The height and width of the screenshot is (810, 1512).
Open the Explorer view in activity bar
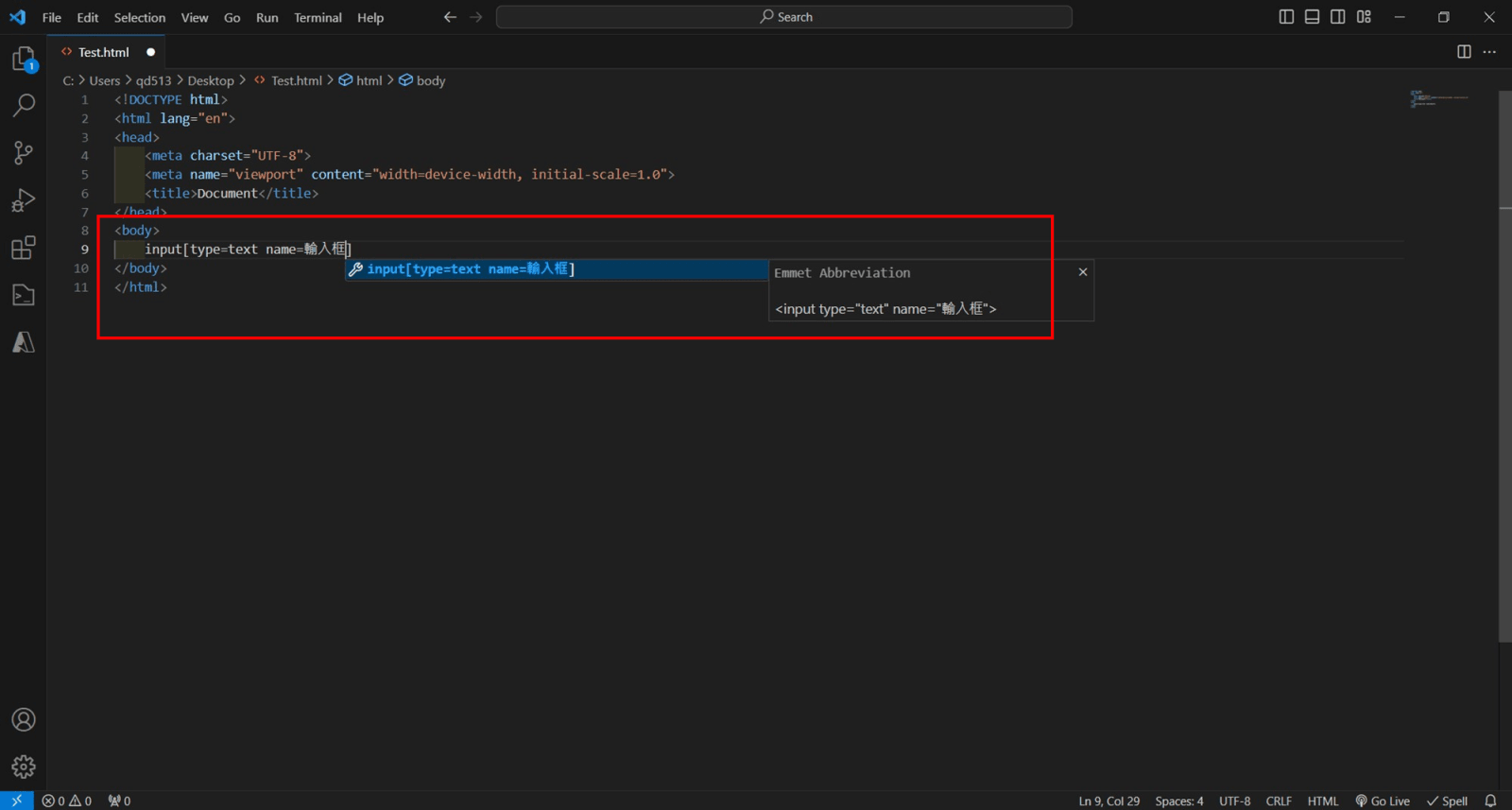24,60
